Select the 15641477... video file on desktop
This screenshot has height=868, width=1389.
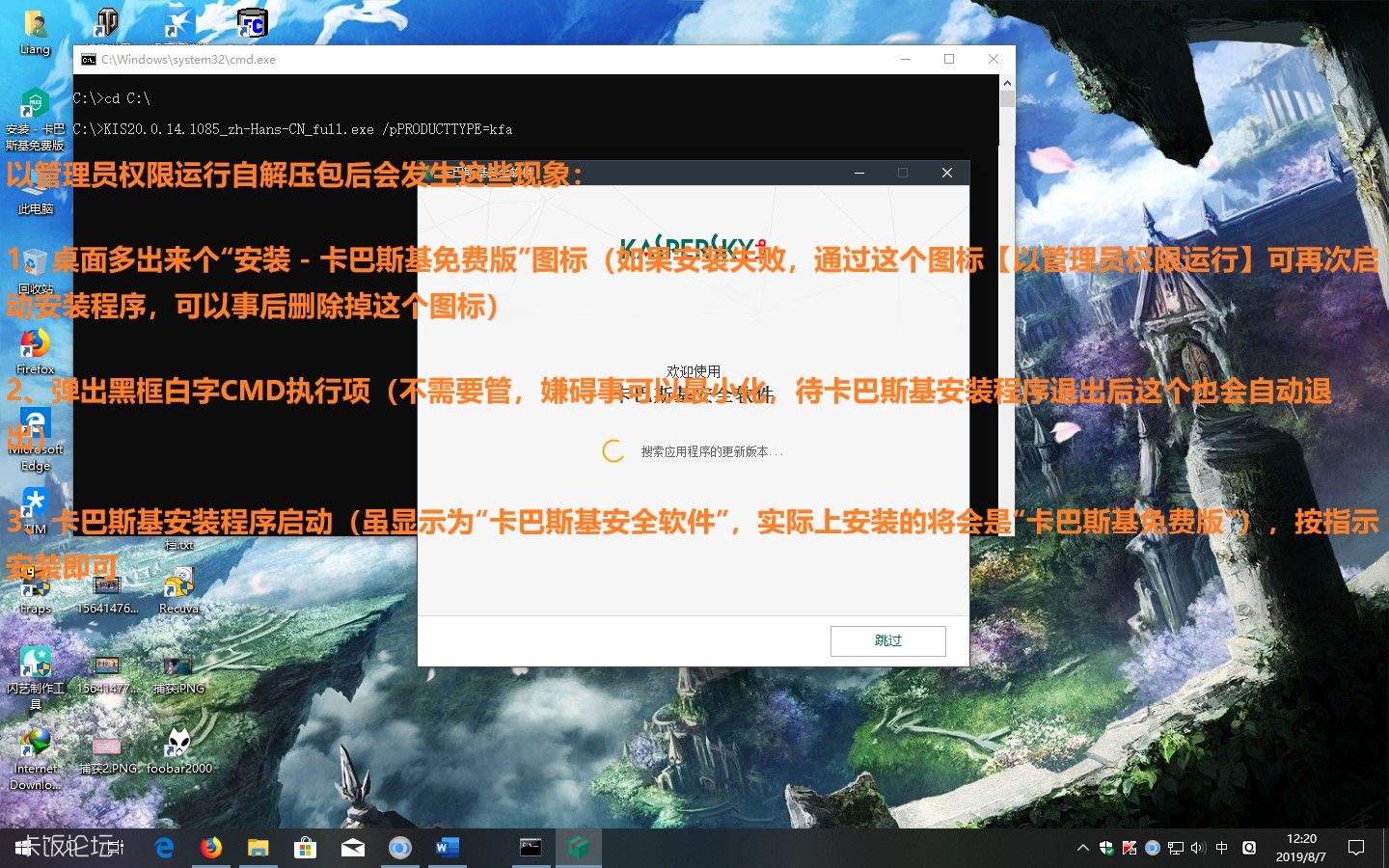click(x=107, y=673)
